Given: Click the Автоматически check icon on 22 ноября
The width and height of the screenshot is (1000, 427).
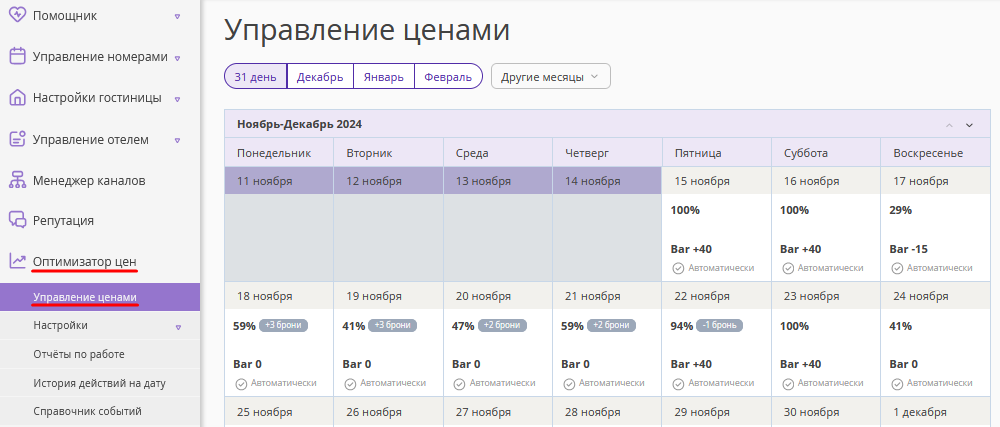Looking at the screenshot, I should (x=679, y=384).
